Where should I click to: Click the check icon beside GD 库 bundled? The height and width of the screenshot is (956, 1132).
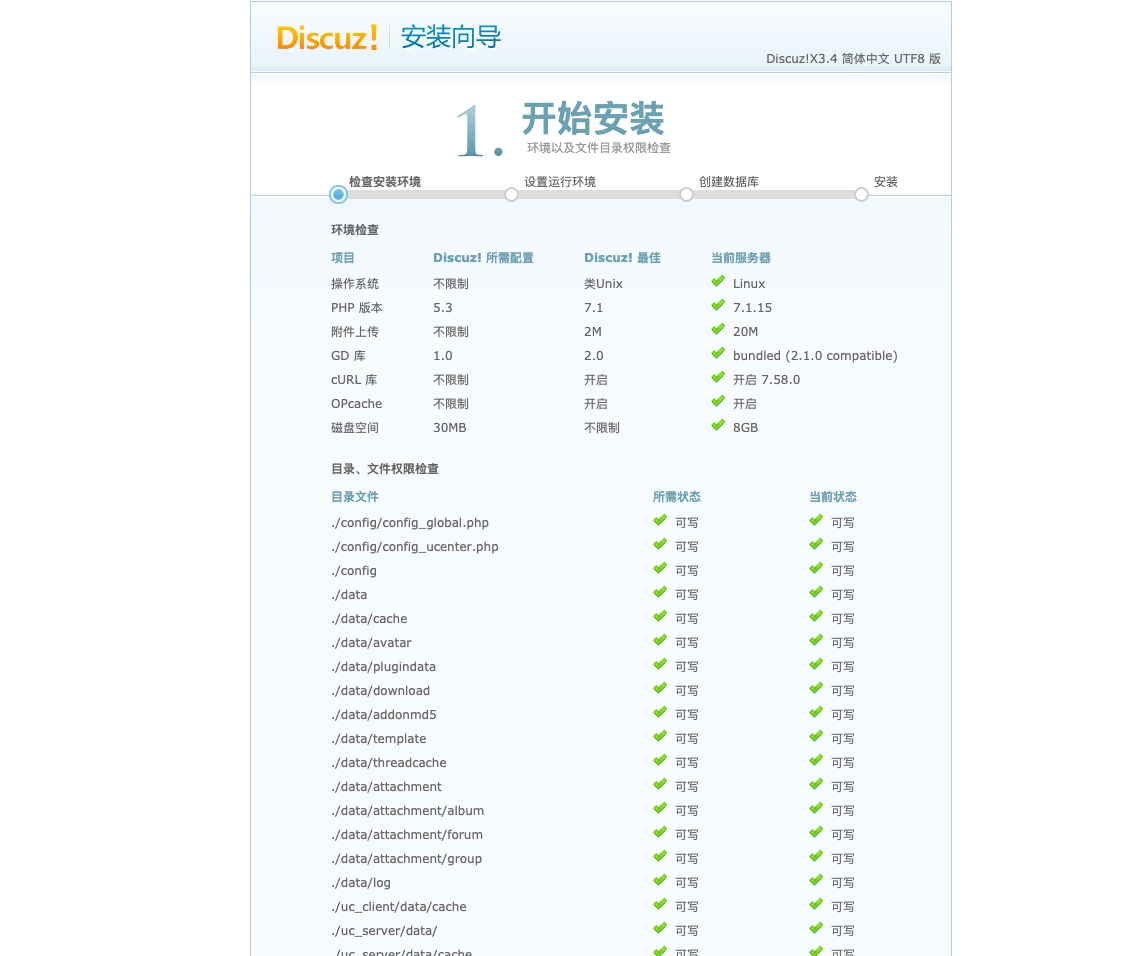click(x=718, y=353)
